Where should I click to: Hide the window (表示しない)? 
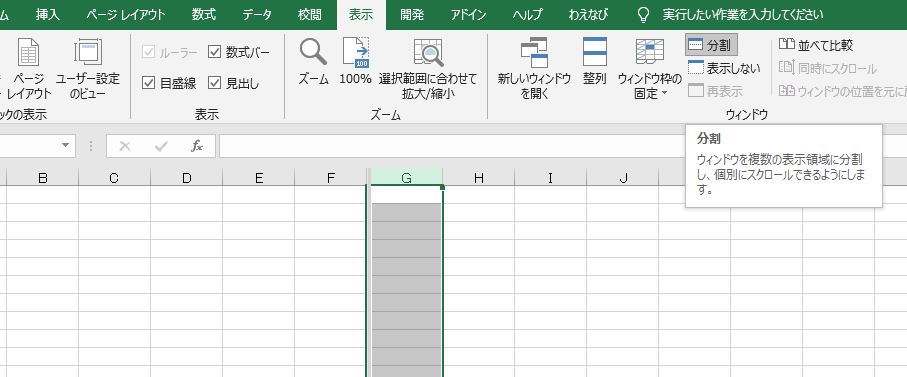[x=724, y=68]
